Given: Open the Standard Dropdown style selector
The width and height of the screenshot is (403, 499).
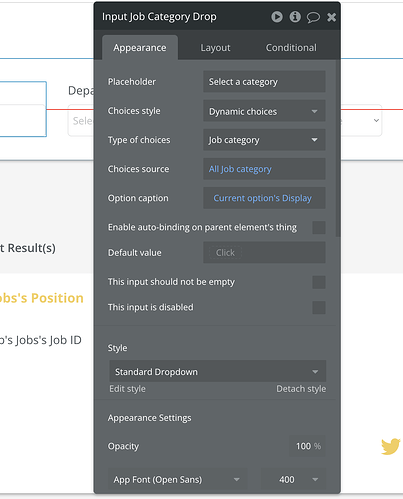Looking at the screenshot, I should pos(218,371).
